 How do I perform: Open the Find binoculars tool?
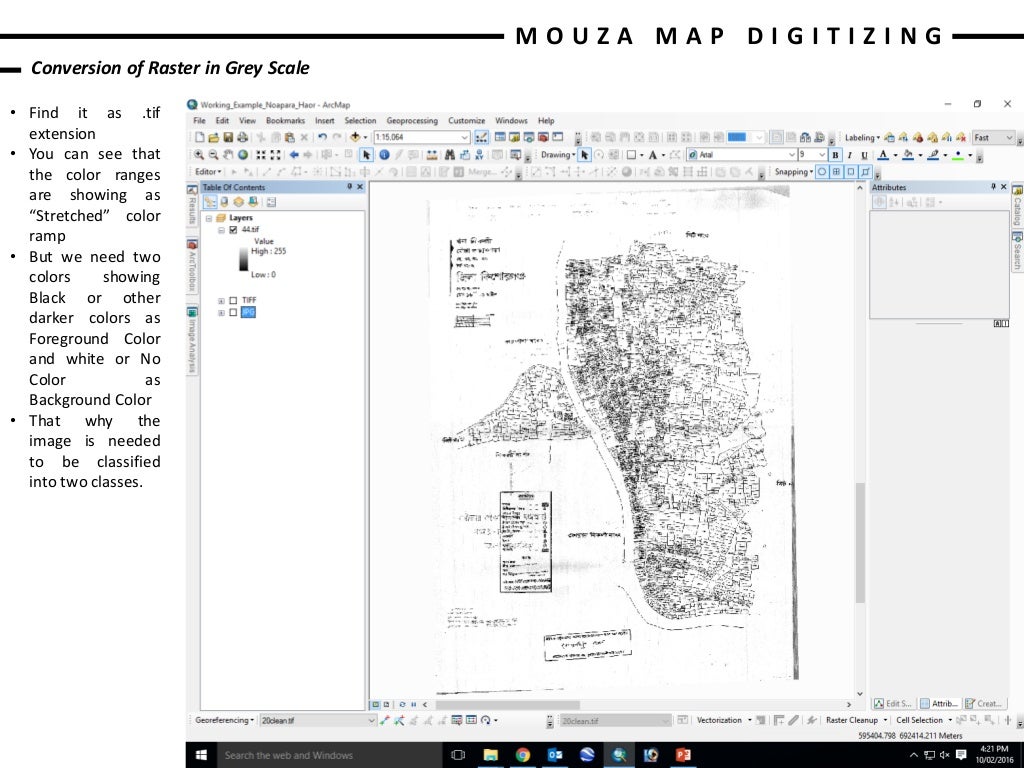coord(450,155)
